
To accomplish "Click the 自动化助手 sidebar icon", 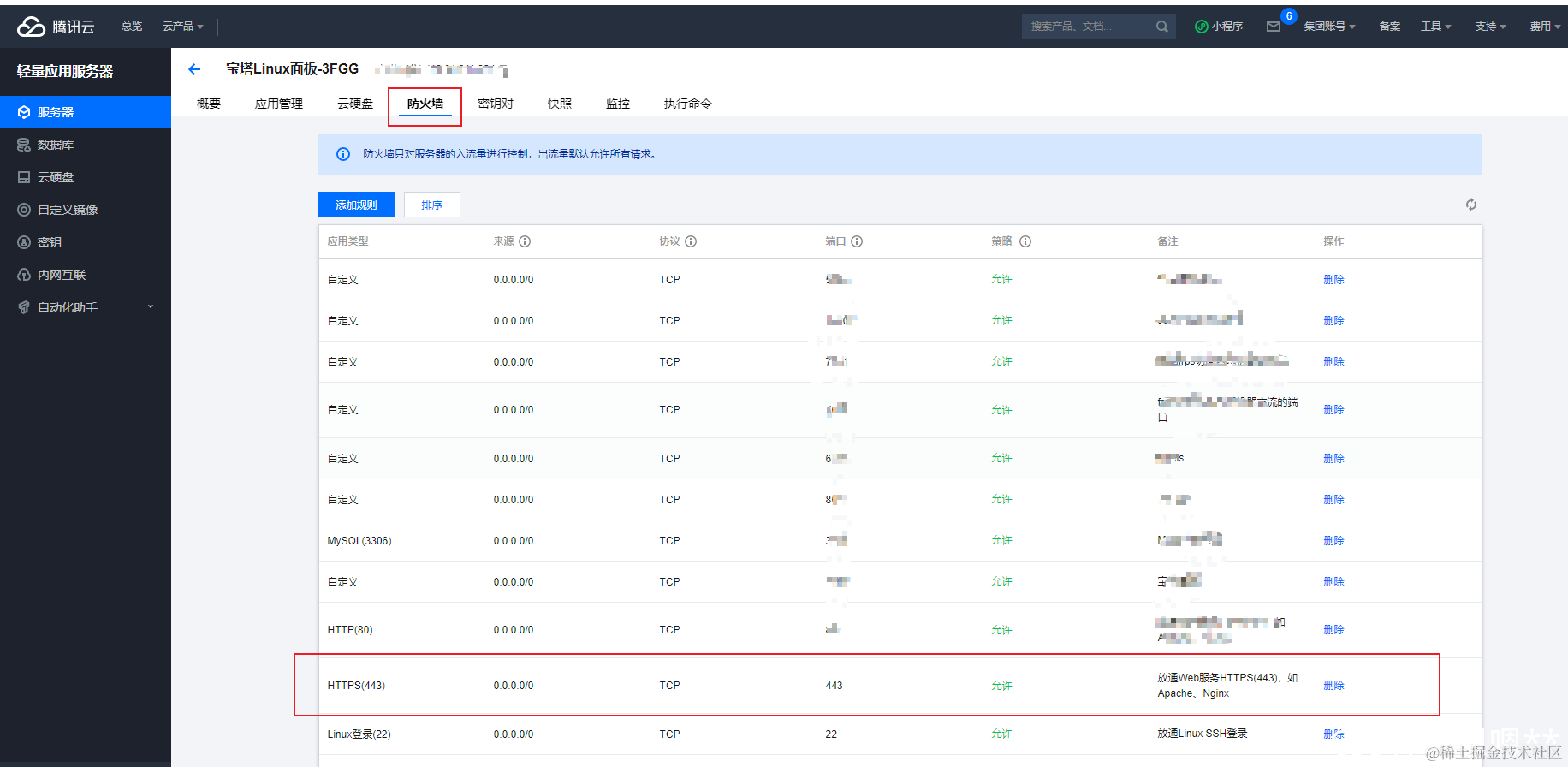I will pos(24,307).
